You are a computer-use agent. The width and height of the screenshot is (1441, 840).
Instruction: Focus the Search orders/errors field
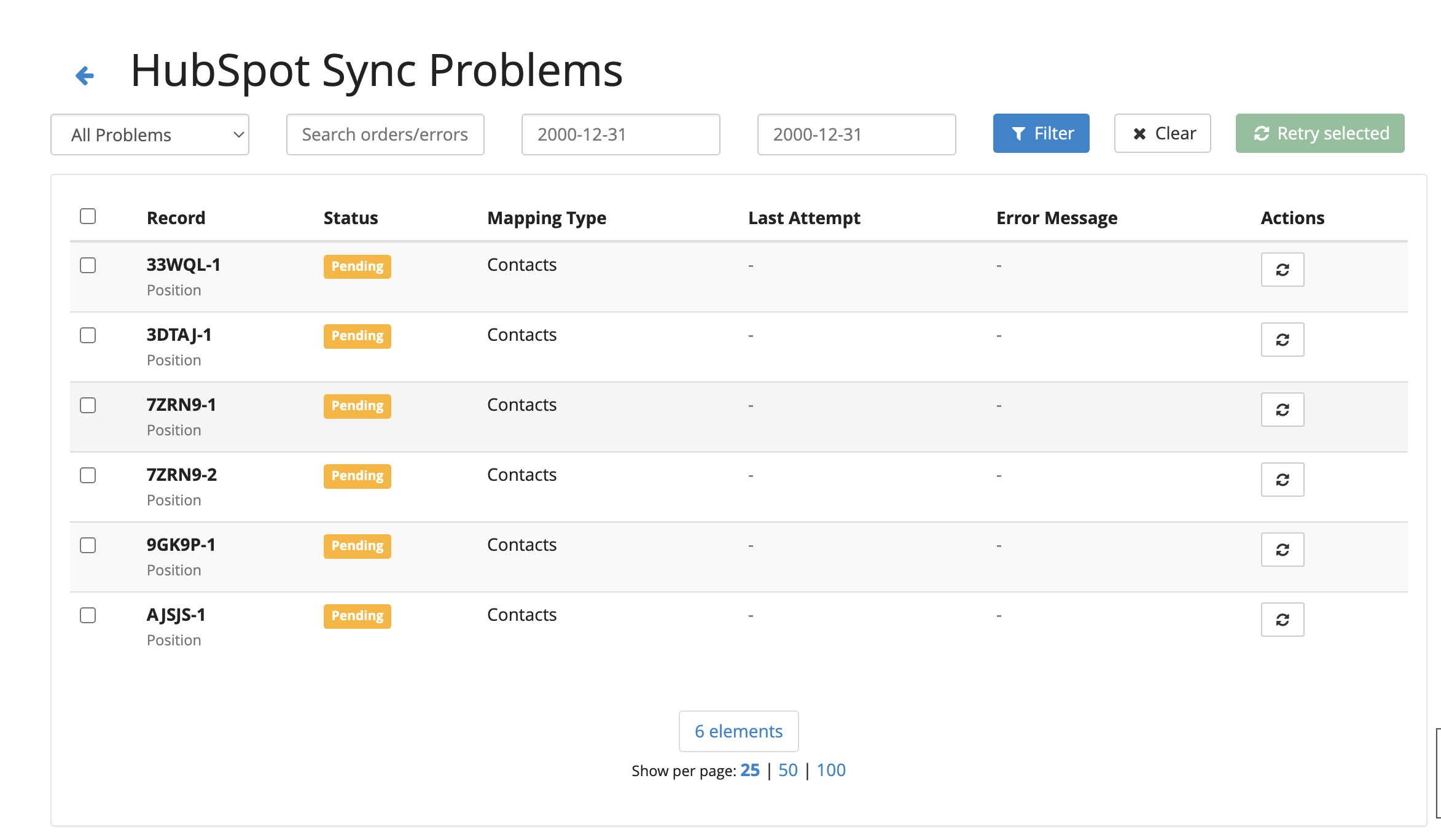[385, 134]
